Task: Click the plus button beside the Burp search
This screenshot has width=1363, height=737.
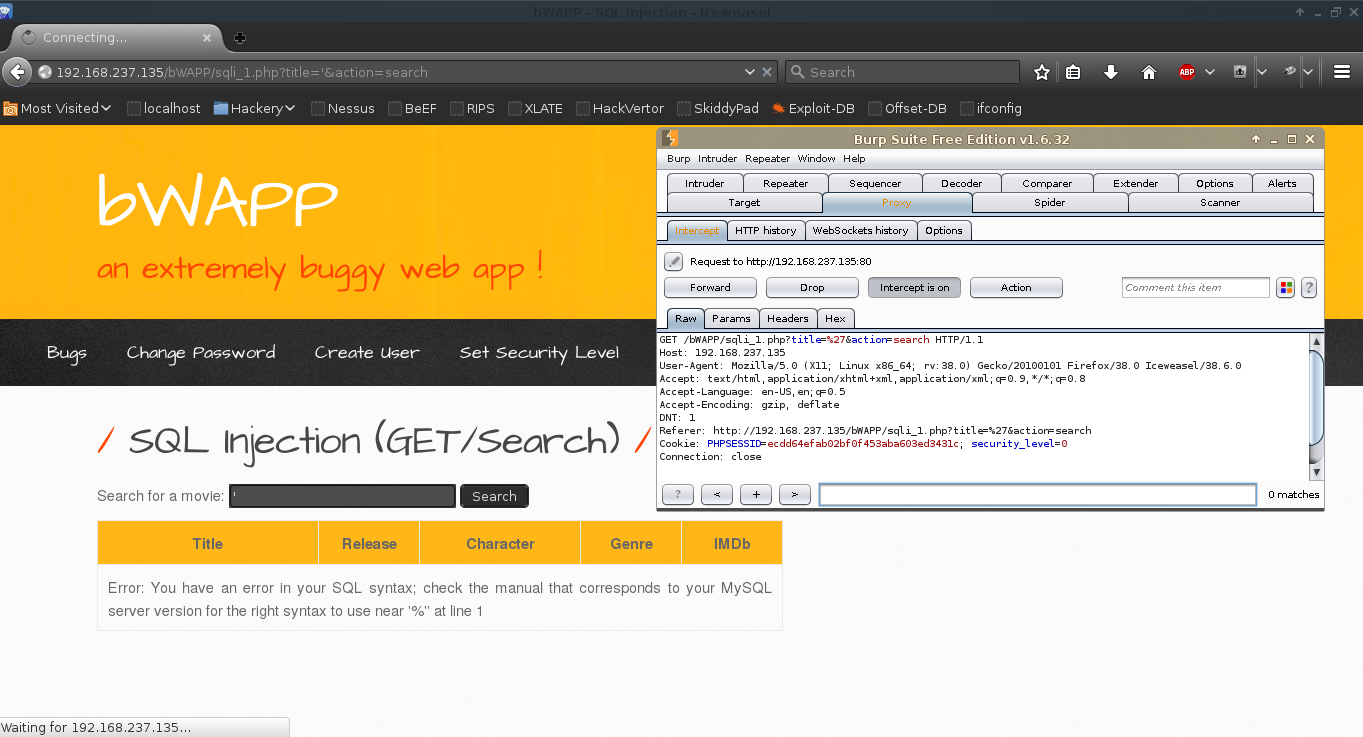Action: (756, 494)
